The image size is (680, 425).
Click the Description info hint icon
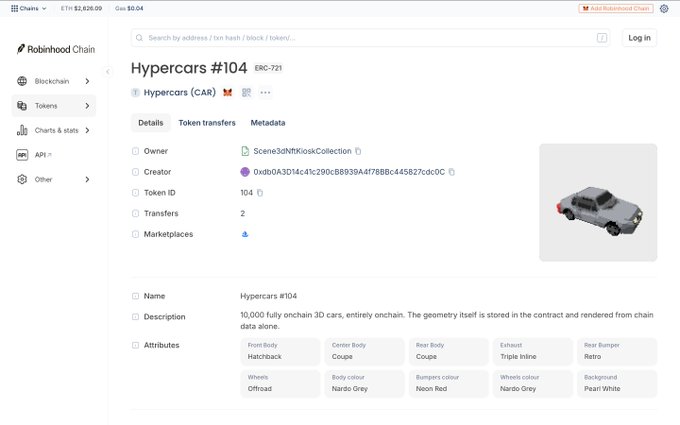pos(135,317)
